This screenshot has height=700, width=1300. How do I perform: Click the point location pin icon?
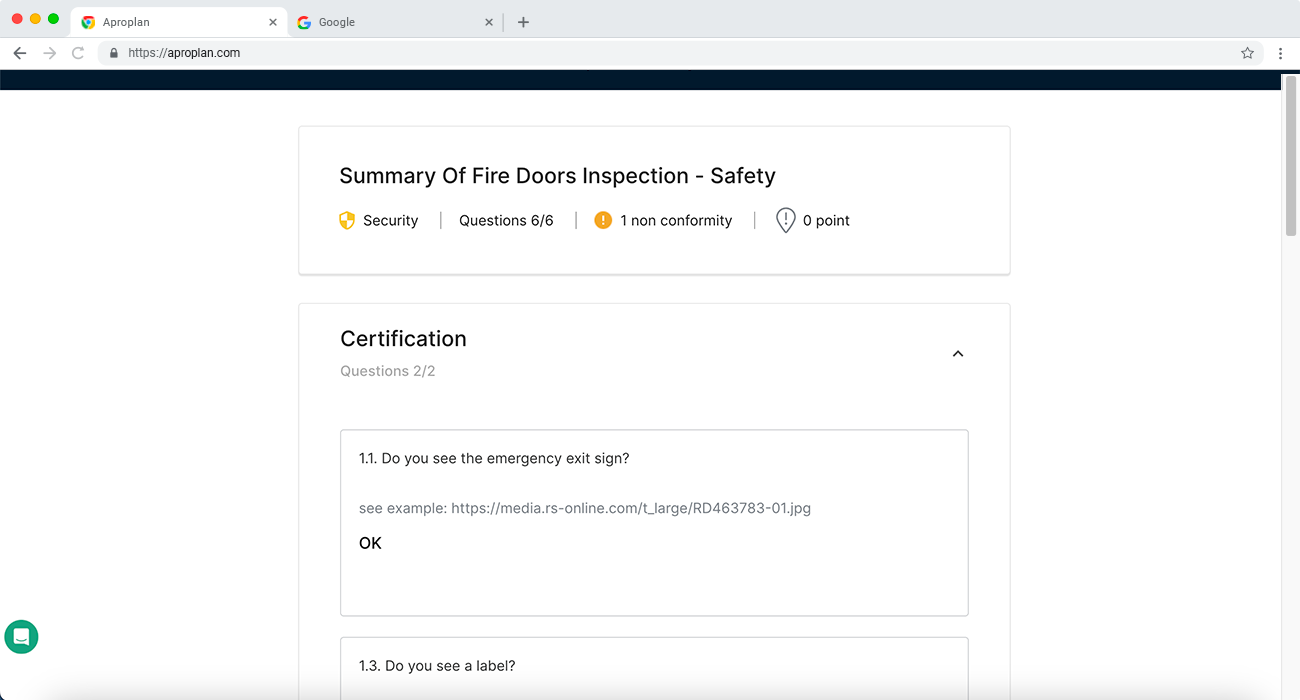click(x=785, y=220)
